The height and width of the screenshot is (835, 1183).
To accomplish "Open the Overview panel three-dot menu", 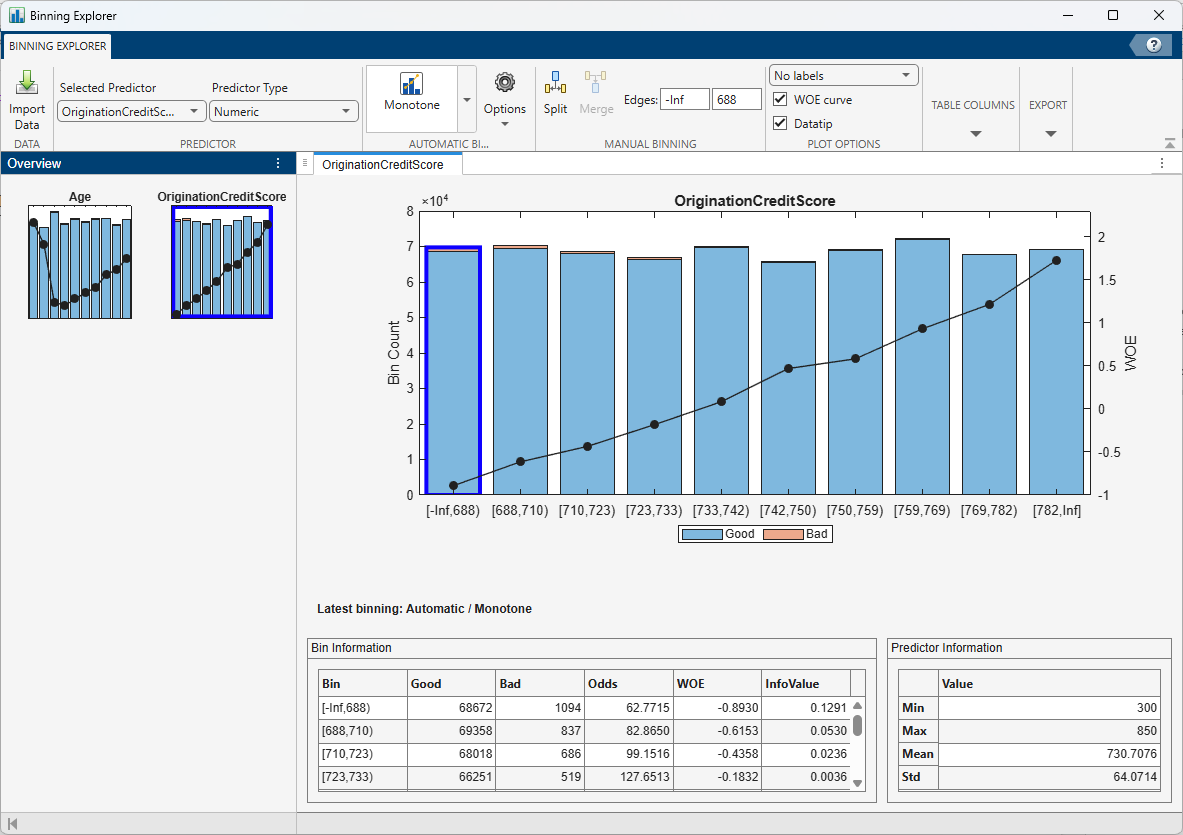I will pos(278,163).
